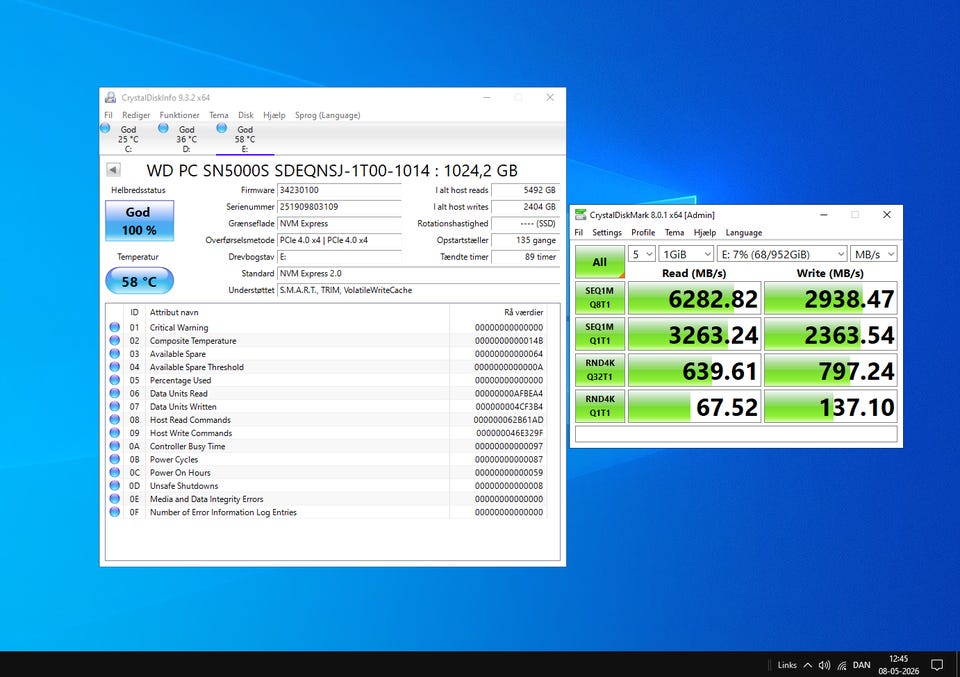Click status orb for Host Write Commands
The height and width of the screenshot is (677, 960).
(x=114, y=433)
